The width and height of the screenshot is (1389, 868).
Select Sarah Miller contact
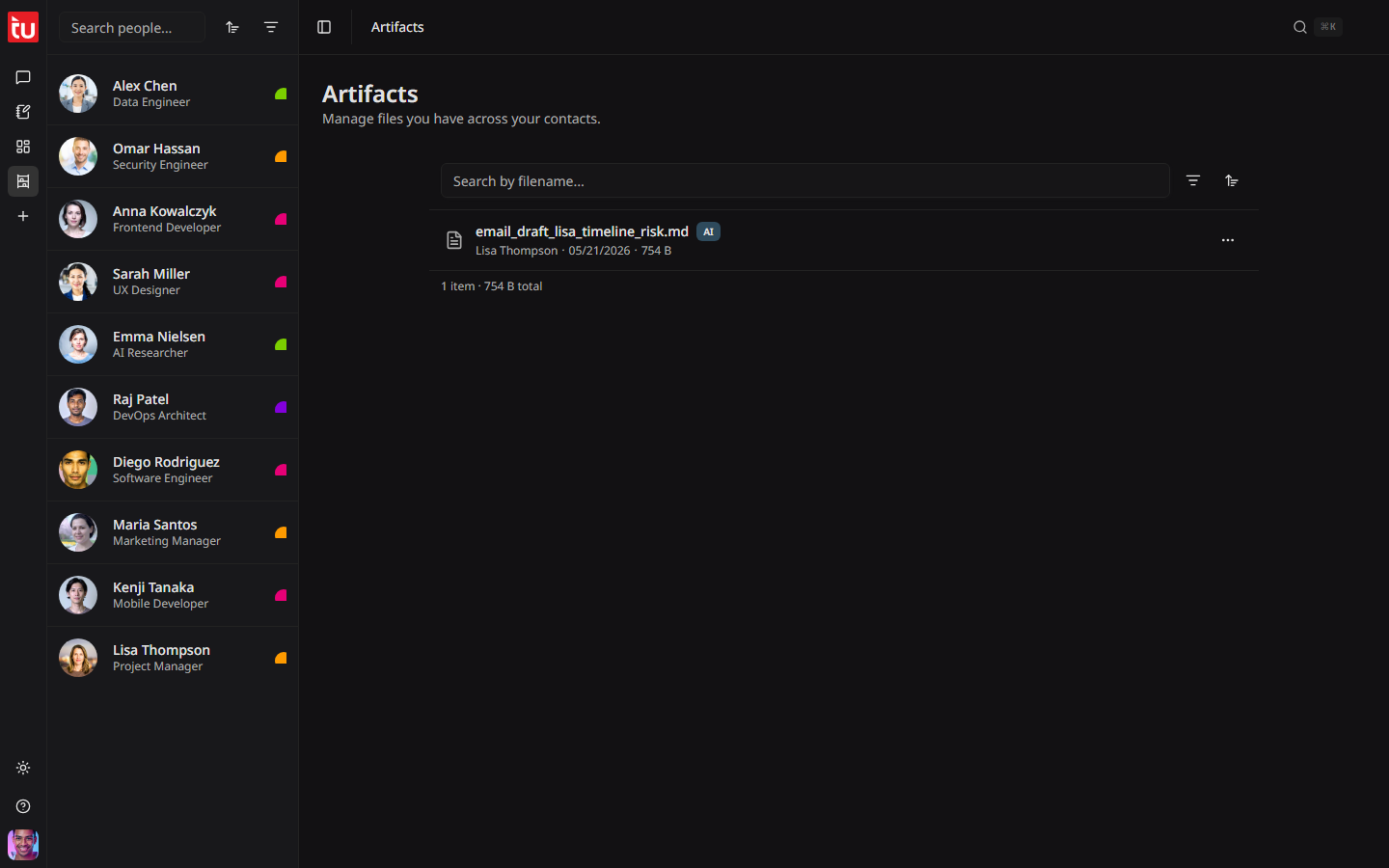click(x=173, y=282)
